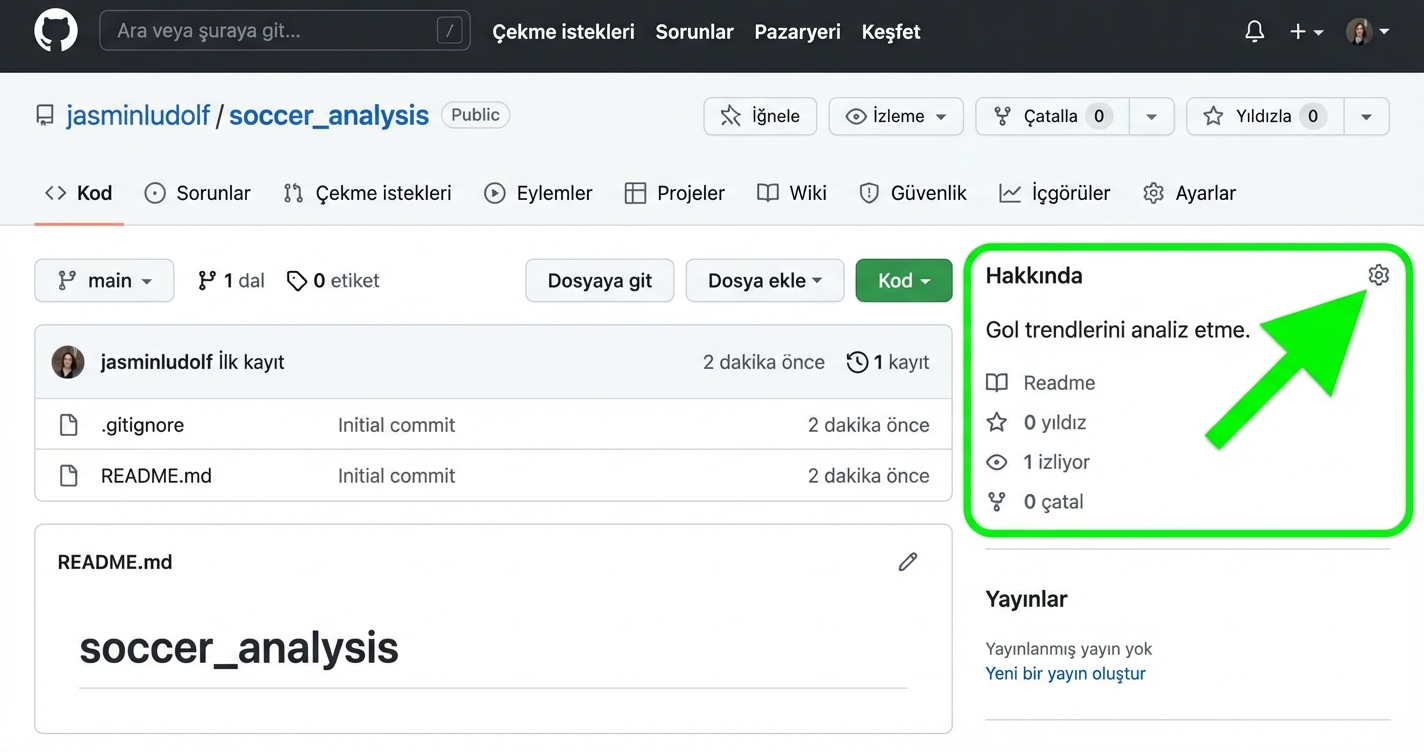Switch to the Eylemler tab
This screenshot has height=752, width=1424.
coord(538,193)
